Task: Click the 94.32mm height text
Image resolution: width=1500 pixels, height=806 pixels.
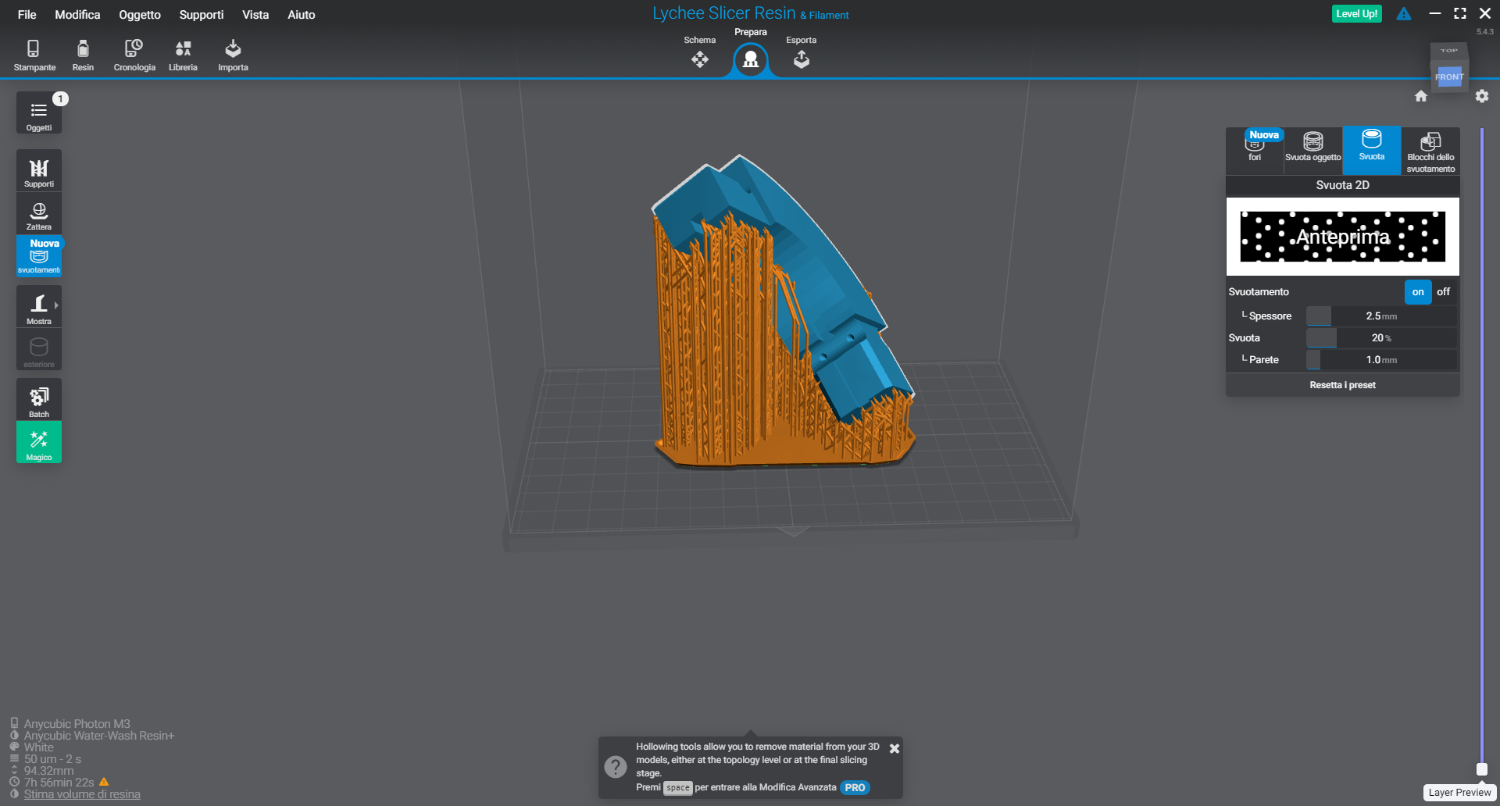Action: 49,771
